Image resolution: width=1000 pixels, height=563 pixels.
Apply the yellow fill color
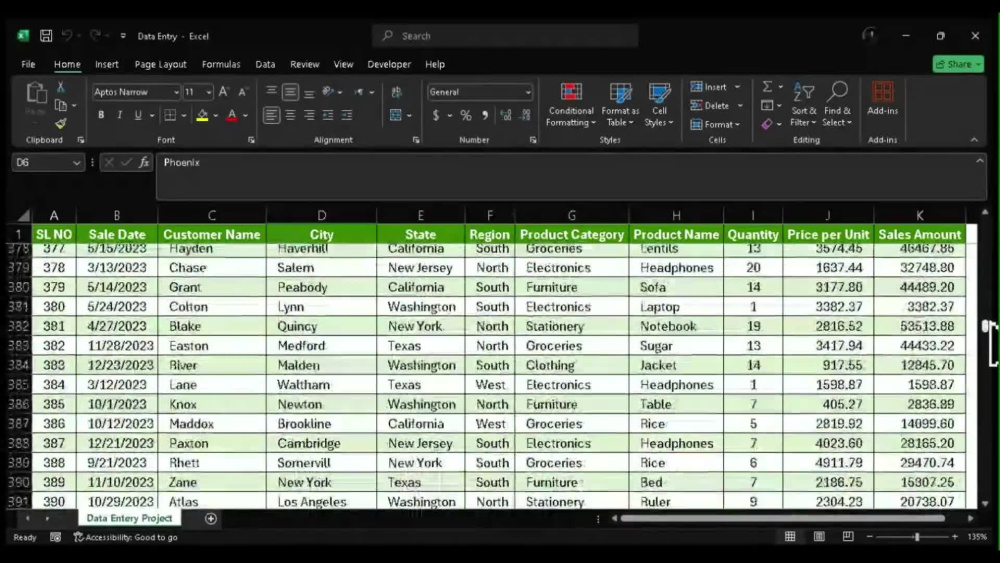coord(202,115)
